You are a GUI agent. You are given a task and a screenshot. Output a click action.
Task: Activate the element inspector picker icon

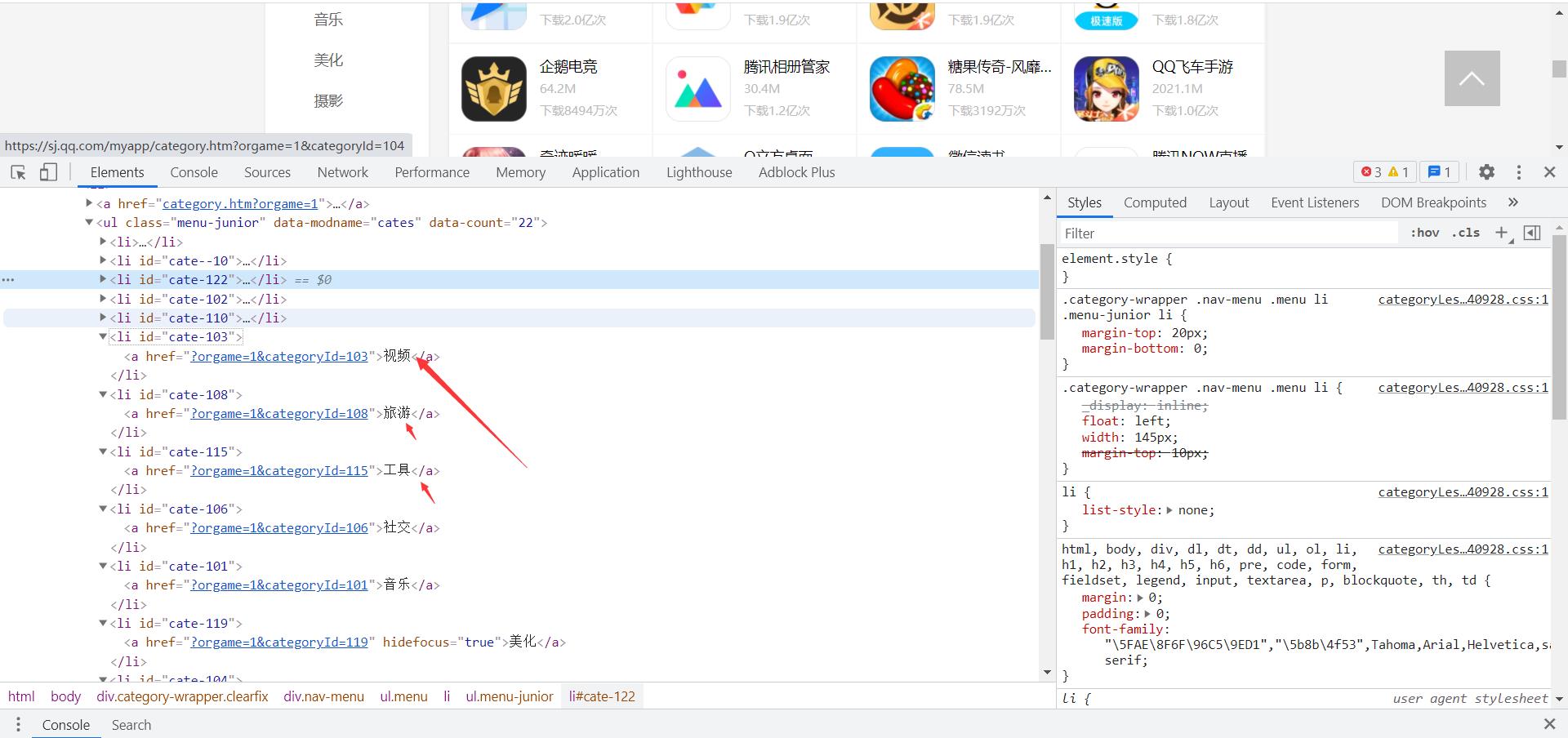[x=18, y=172]
